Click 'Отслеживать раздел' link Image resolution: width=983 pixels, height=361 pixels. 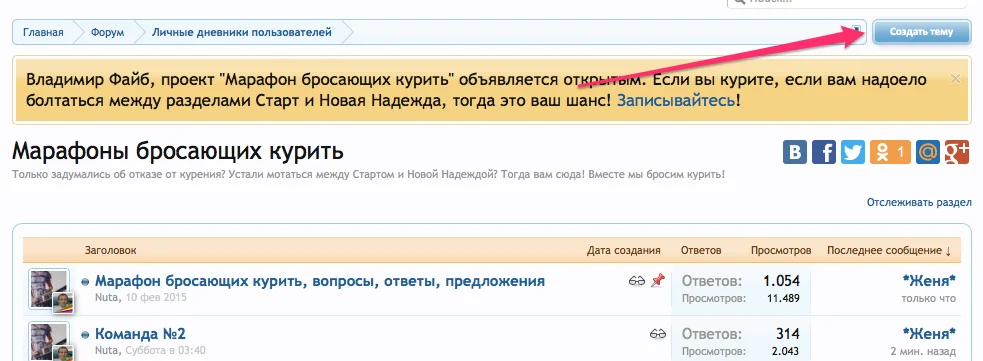pos(919,202)
